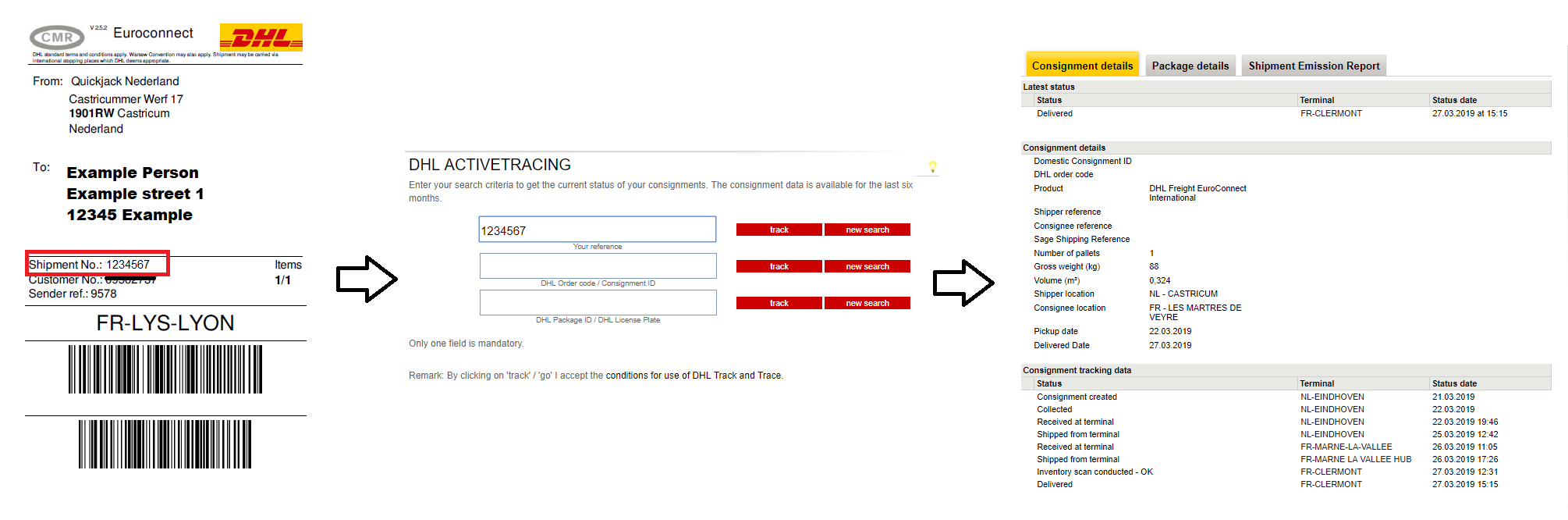
Task: Open the Shipment Emission Report tab
Action: click(x=1313, y=66)
